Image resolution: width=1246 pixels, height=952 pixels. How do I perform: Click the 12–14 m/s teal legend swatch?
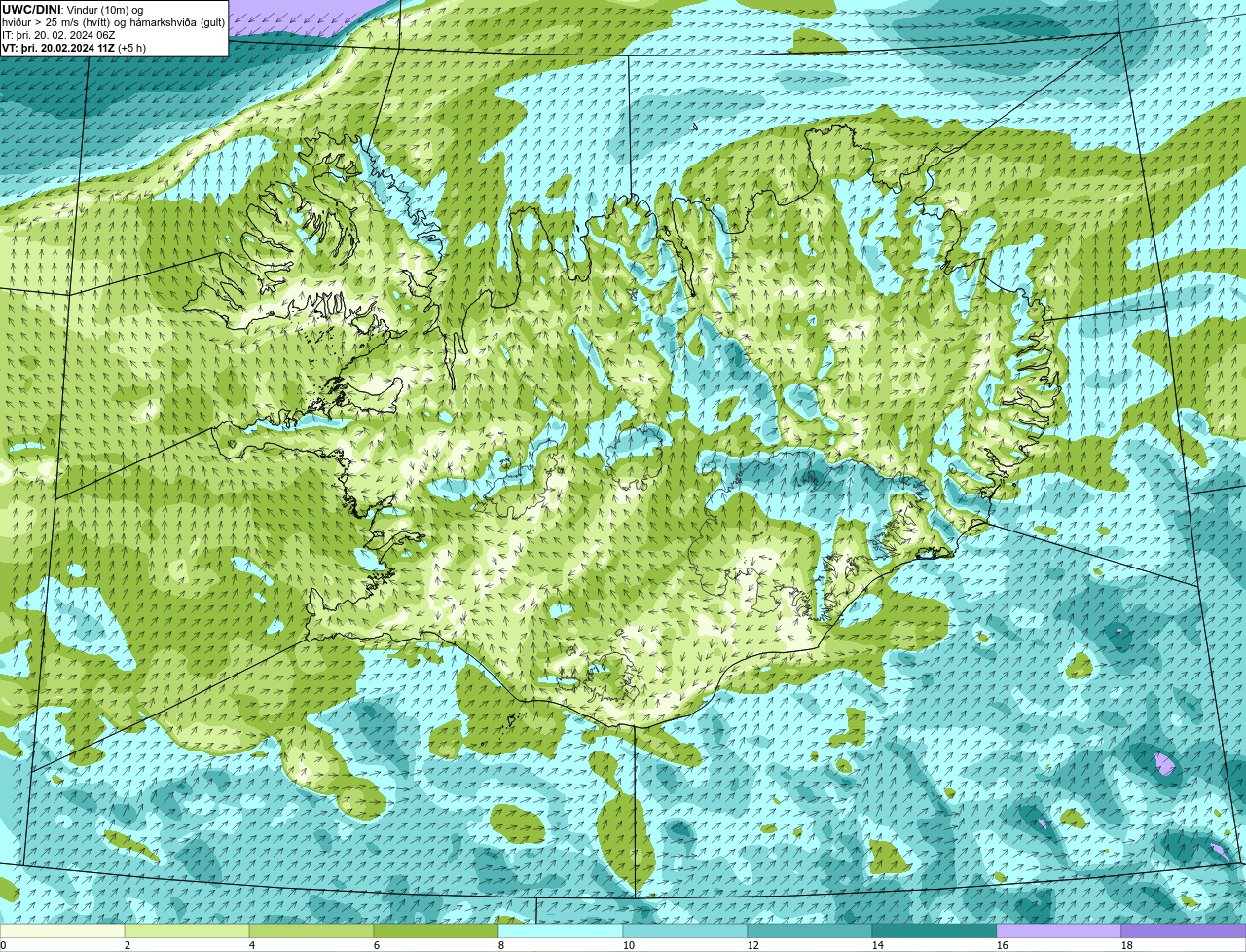[x=810, y=932]
